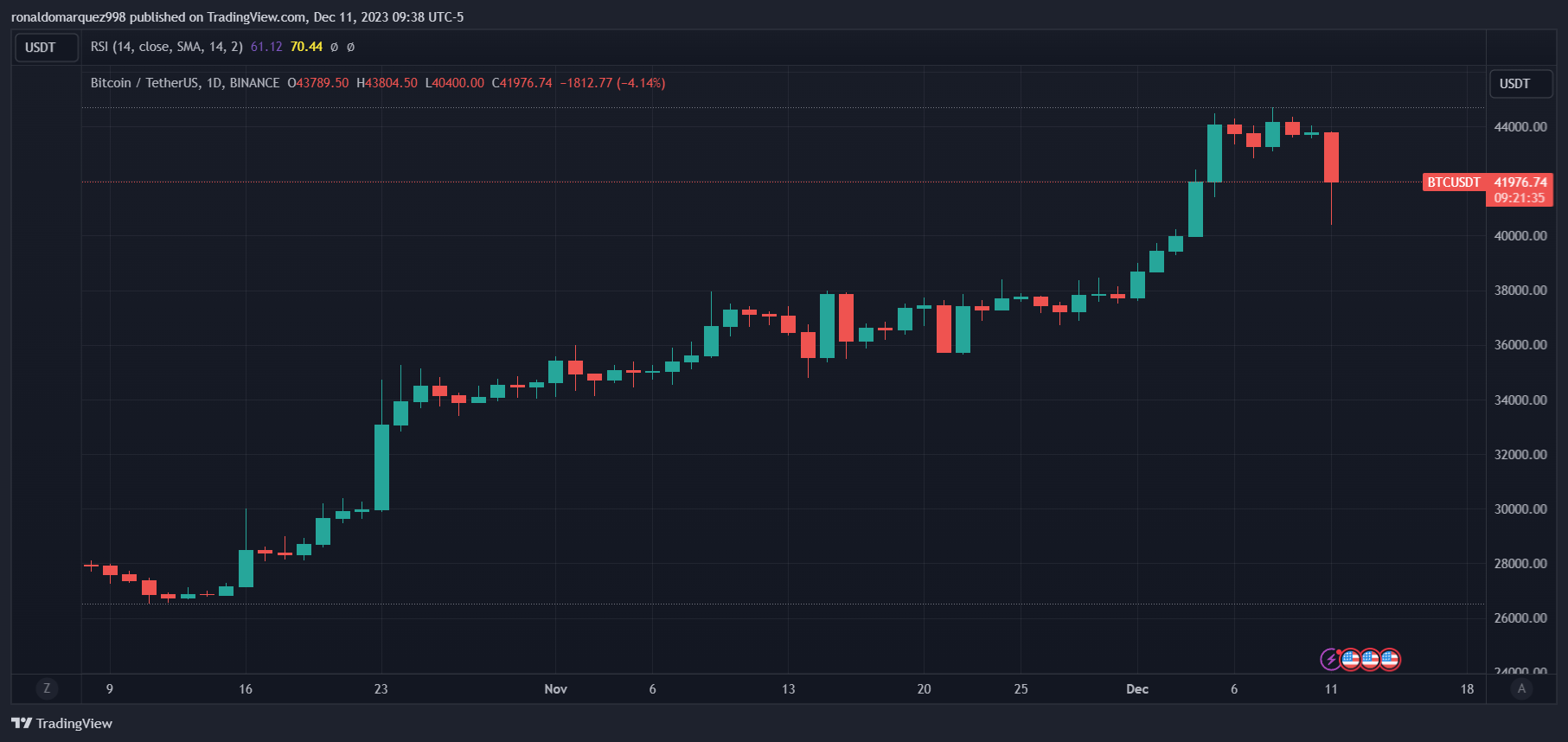Image resolution: width=1568 pixels, height=742 pixels.
Task: Click the high value H43804.50
Action: 387,83
